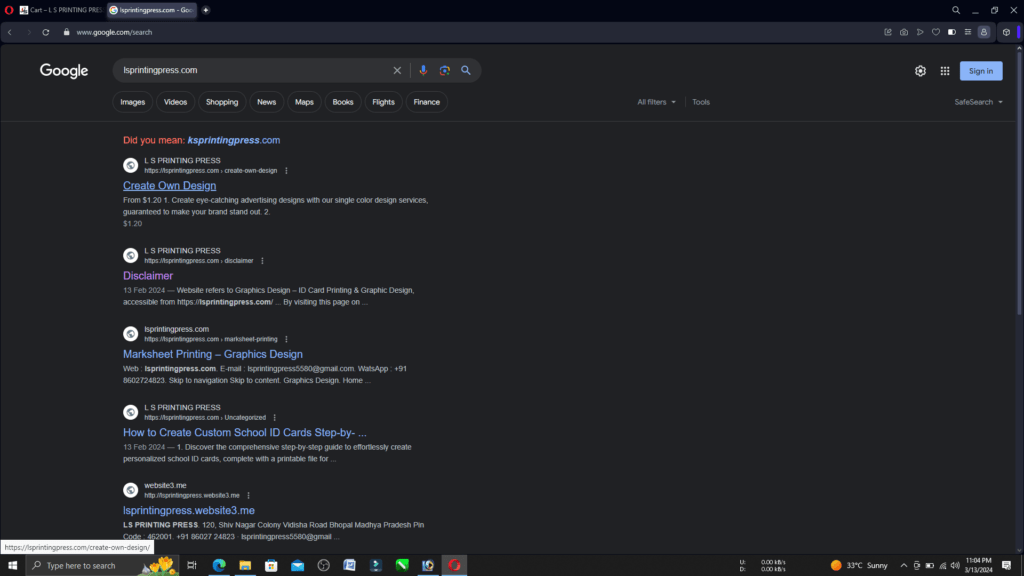The width and height of the screenshot is (1024, 576).
Task: Expand the SafeSearch dropdown
Action: coord(978,102)
